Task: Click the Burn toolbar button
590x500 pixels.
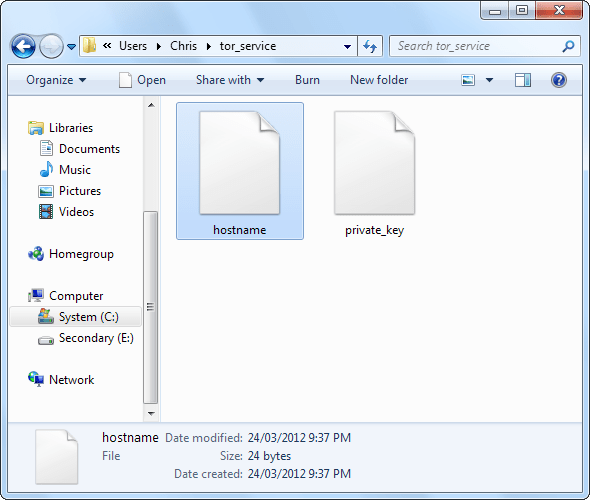Action: pos(307,80)
